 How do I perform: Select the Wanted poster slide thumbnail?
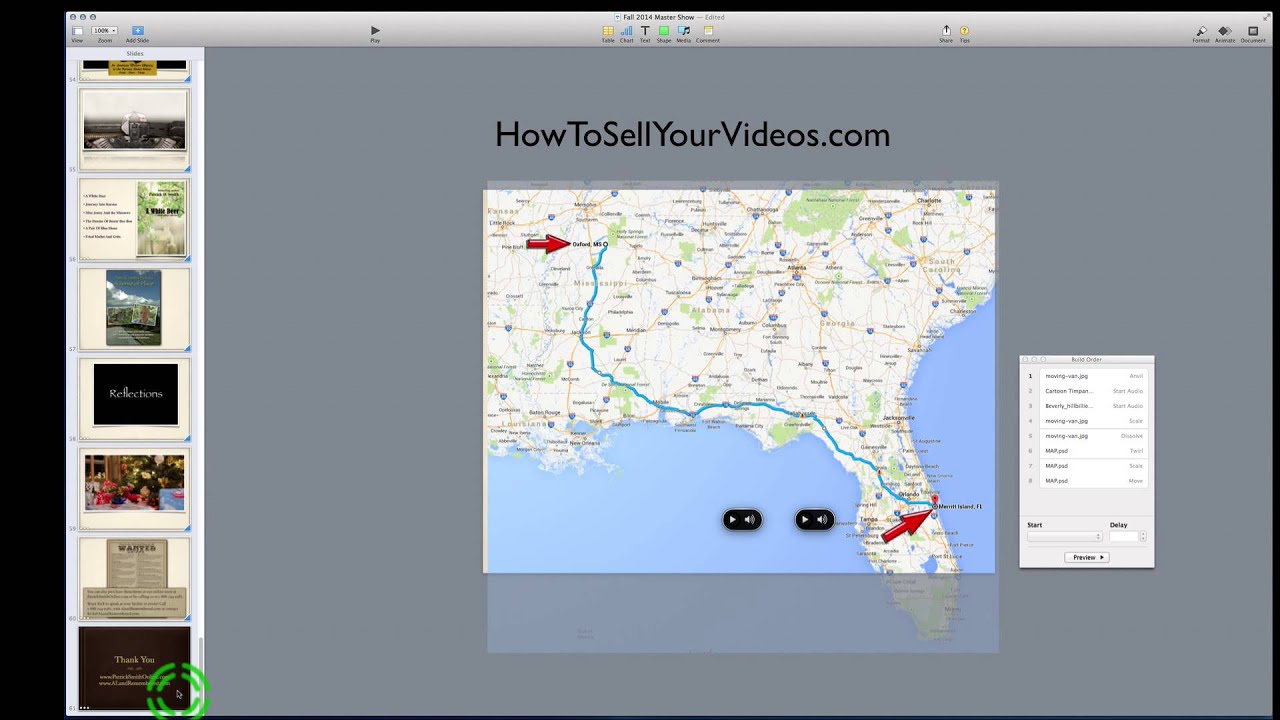coord(134,577)
